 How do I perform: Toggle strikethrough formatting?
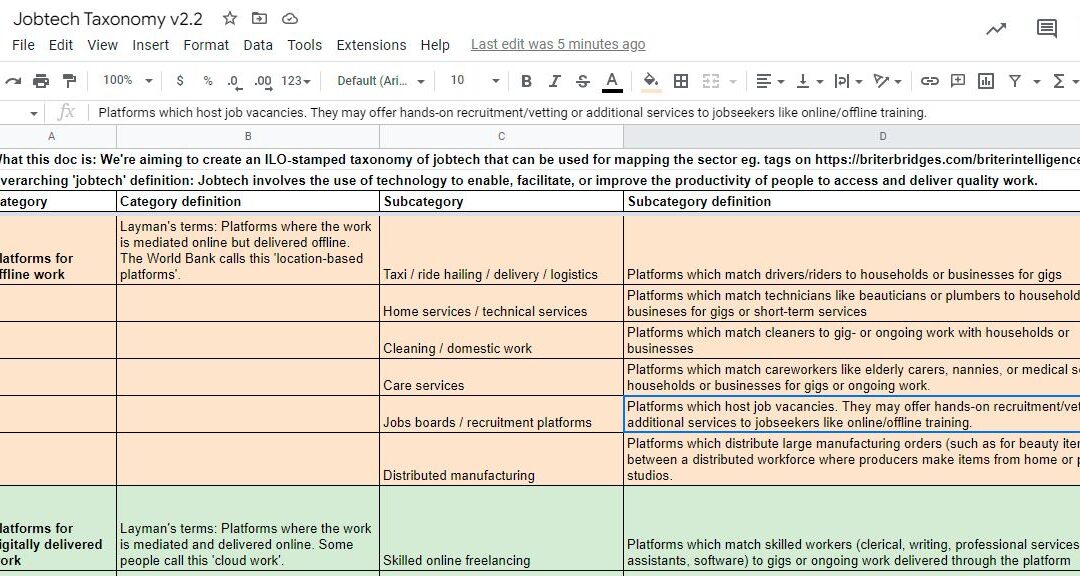[x=583, y=80]
